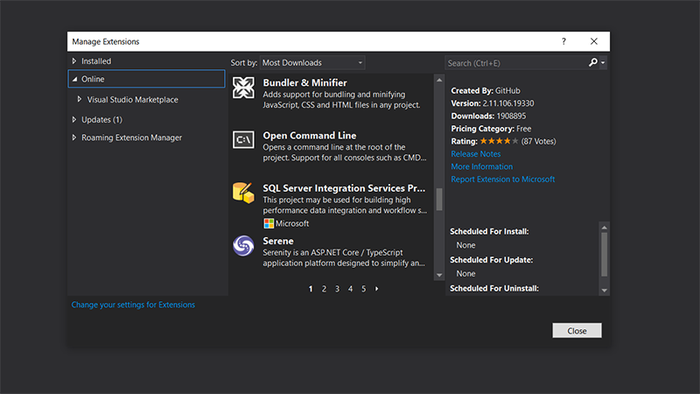Click the Open Command Line extension icon
Viewport: 700px width, 394px height.
coord(243,140)
